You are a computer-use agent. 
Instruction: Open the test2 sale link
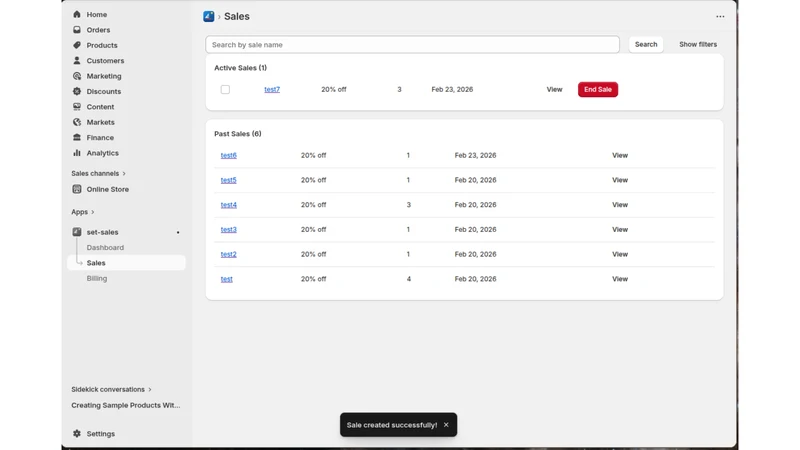point(229,254)
